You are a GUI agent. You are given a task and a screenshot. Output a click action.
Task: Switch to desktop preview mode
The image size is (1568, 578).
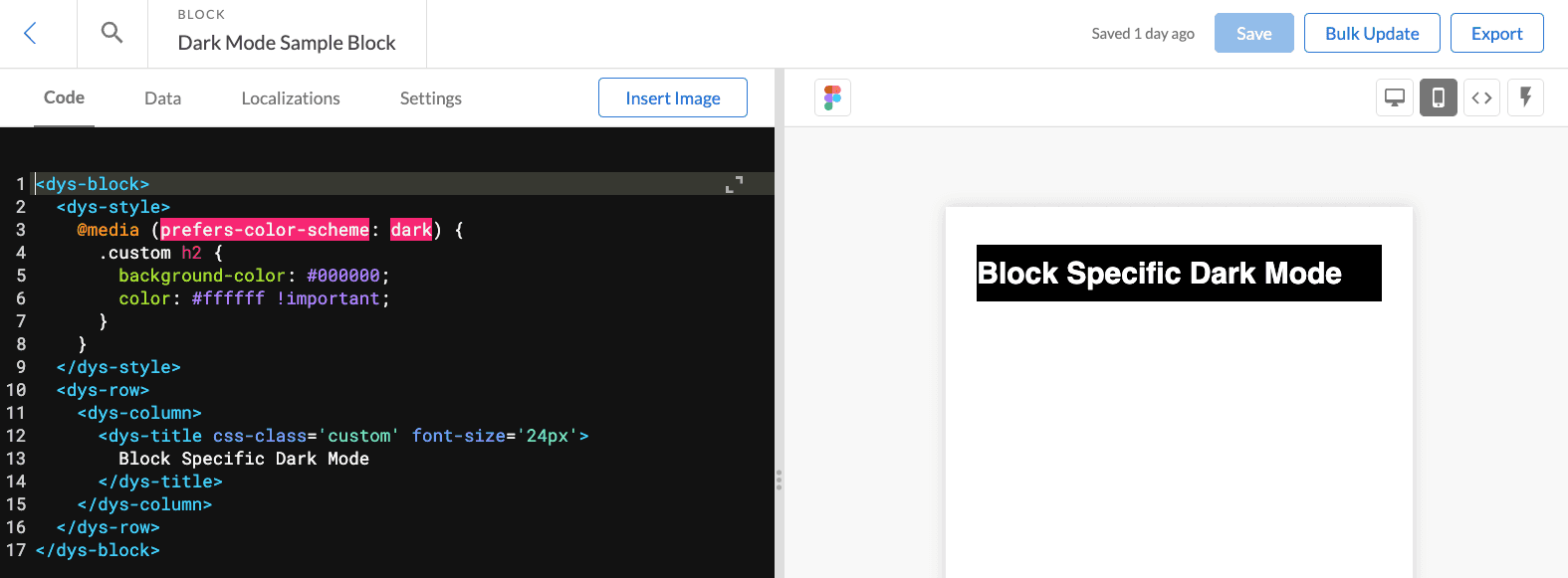tap(1395, 97)
